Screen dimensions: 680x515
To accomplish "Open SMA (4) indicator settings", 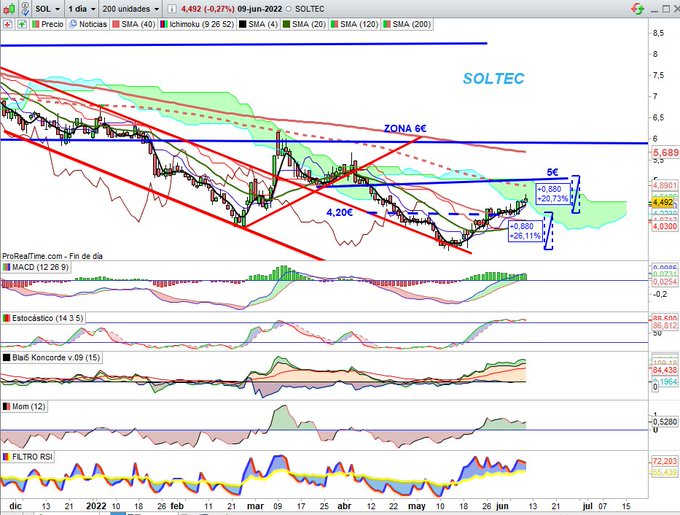I will (258, 24).
